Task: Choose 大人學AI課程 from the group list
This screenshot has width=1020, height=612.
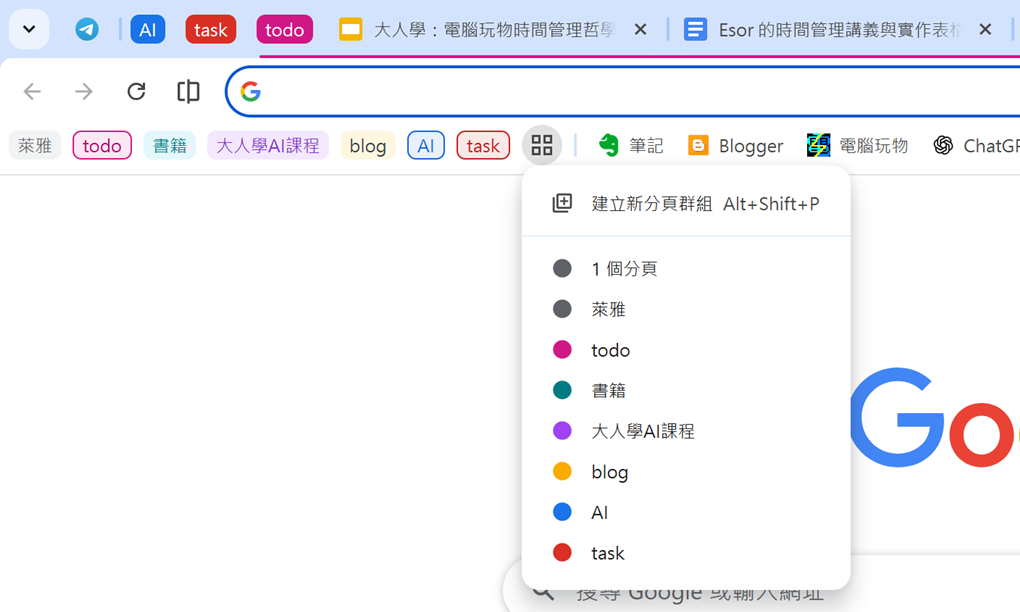Action: pyautogui.click(x=642, y=431)
